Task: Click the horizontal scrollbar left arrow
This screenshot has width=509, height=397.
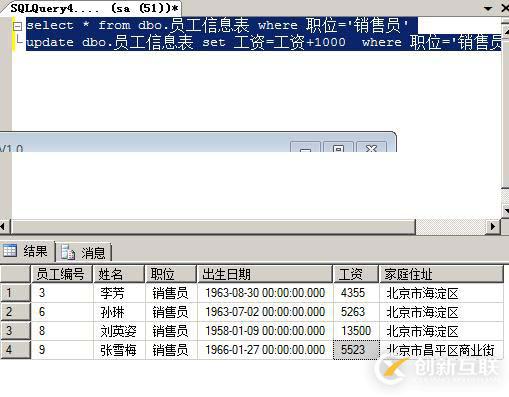Action: (3, 227)
